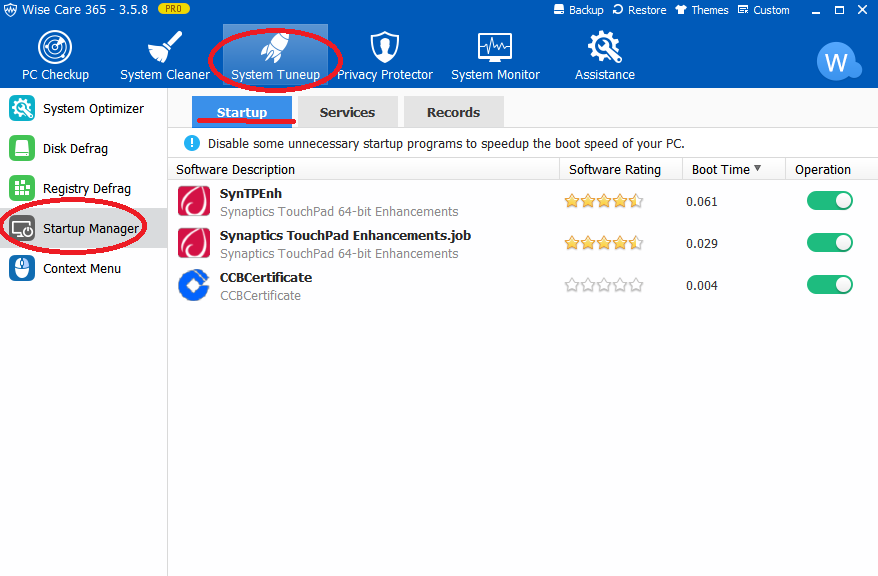Select System Optimizer in sidebar
Viewport: 878px width, 576px height.
(83, 109)
